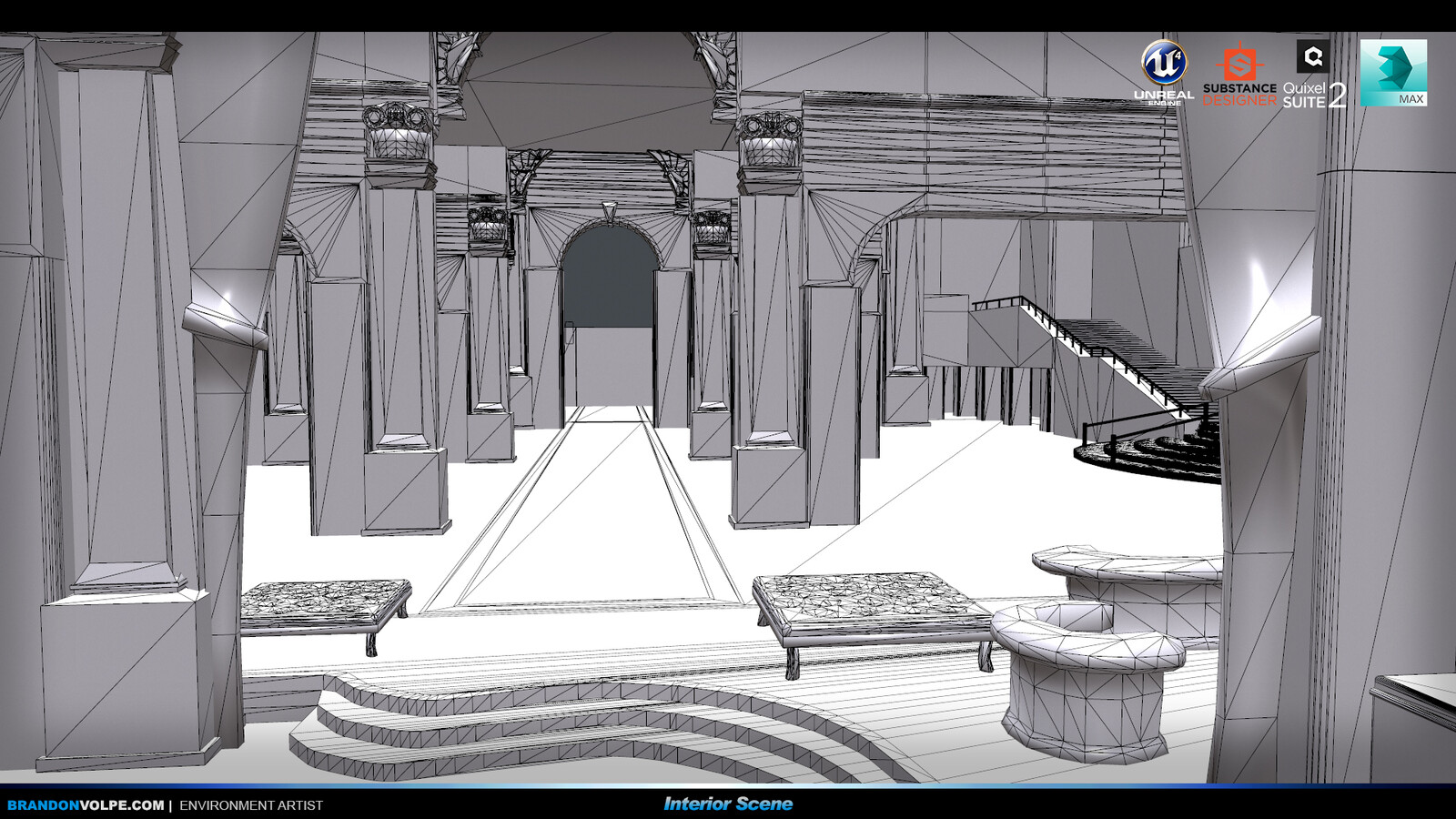Image resolution: width=1456 pixels, height=819 pixels.
Task: Click the ENVIRONMENT ARTIST text
Action: pyautogui.click(x=251, y=805)
